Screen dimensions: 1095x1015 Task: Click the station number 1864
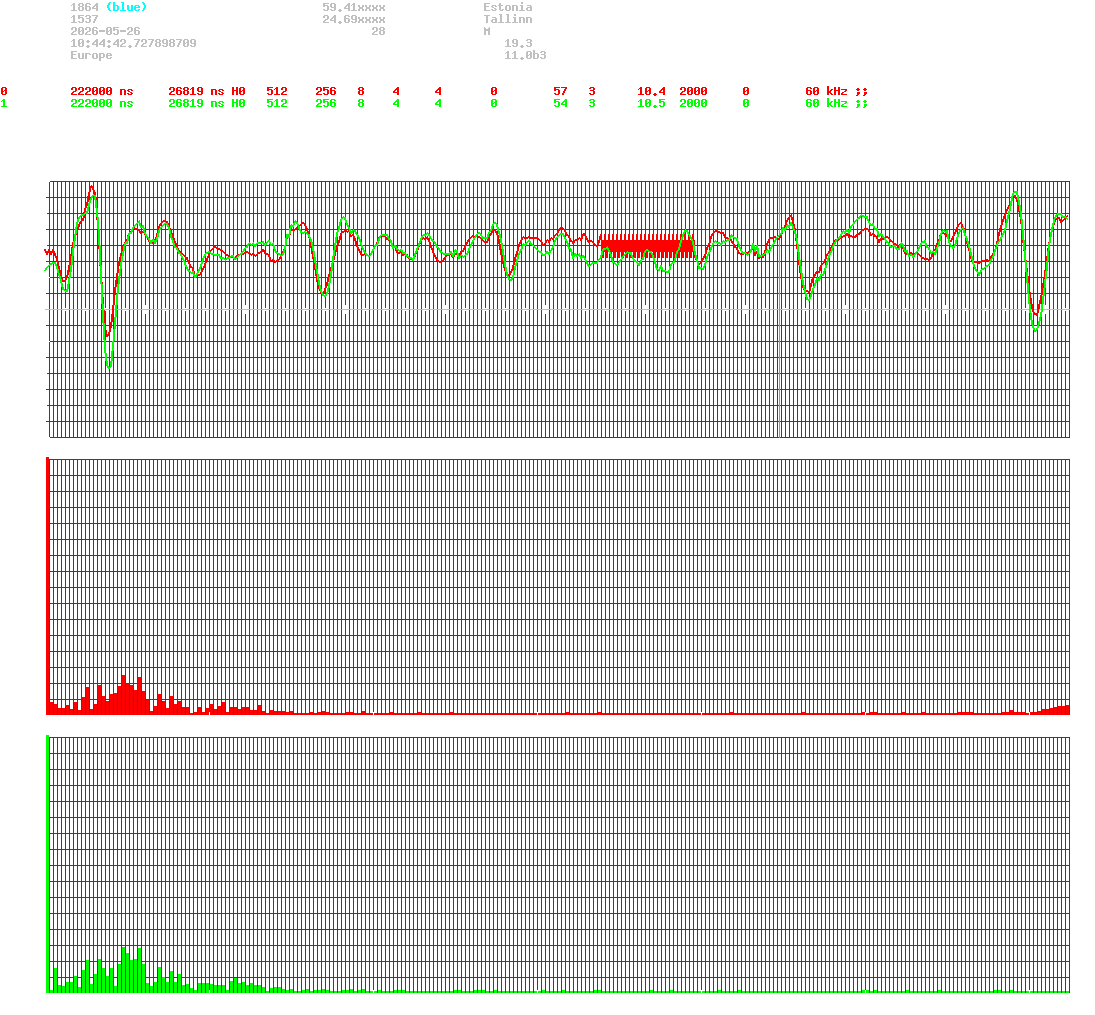[x=84, y=7]
